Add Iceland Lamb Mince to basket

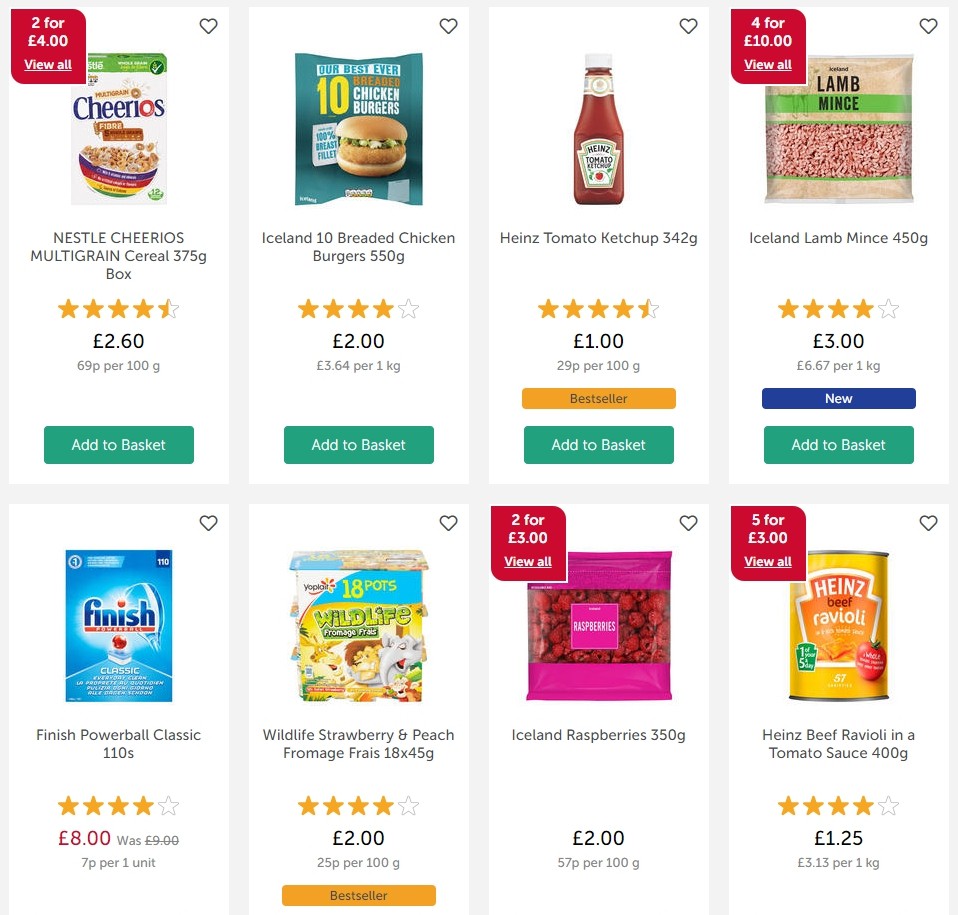tap(838, 445)
